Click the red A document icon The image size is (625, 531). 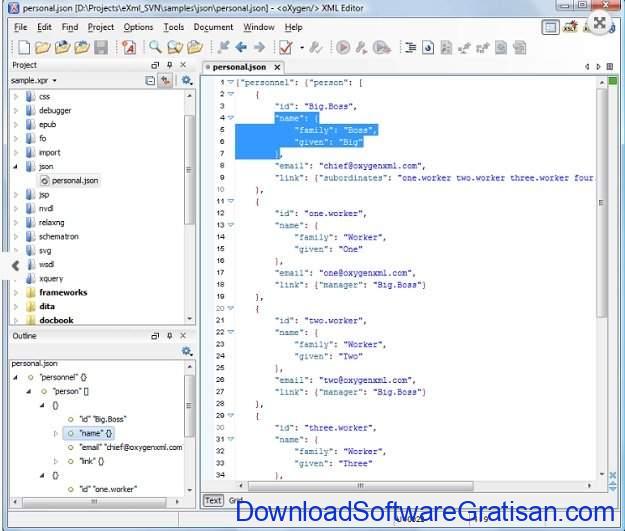pyautogui.click(x=128, y=48)
